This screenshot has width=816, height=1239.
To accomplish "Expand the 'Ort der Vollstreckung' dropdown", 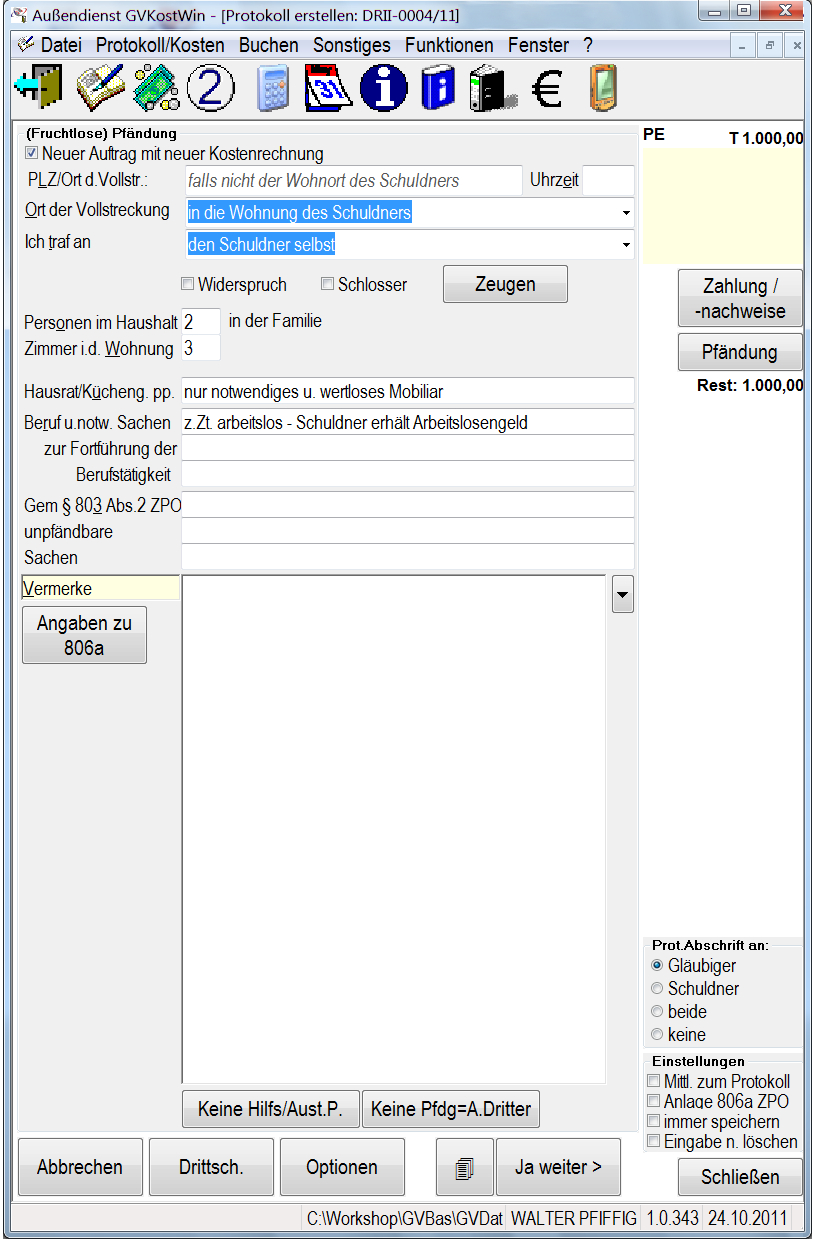I will coord(625,213).
